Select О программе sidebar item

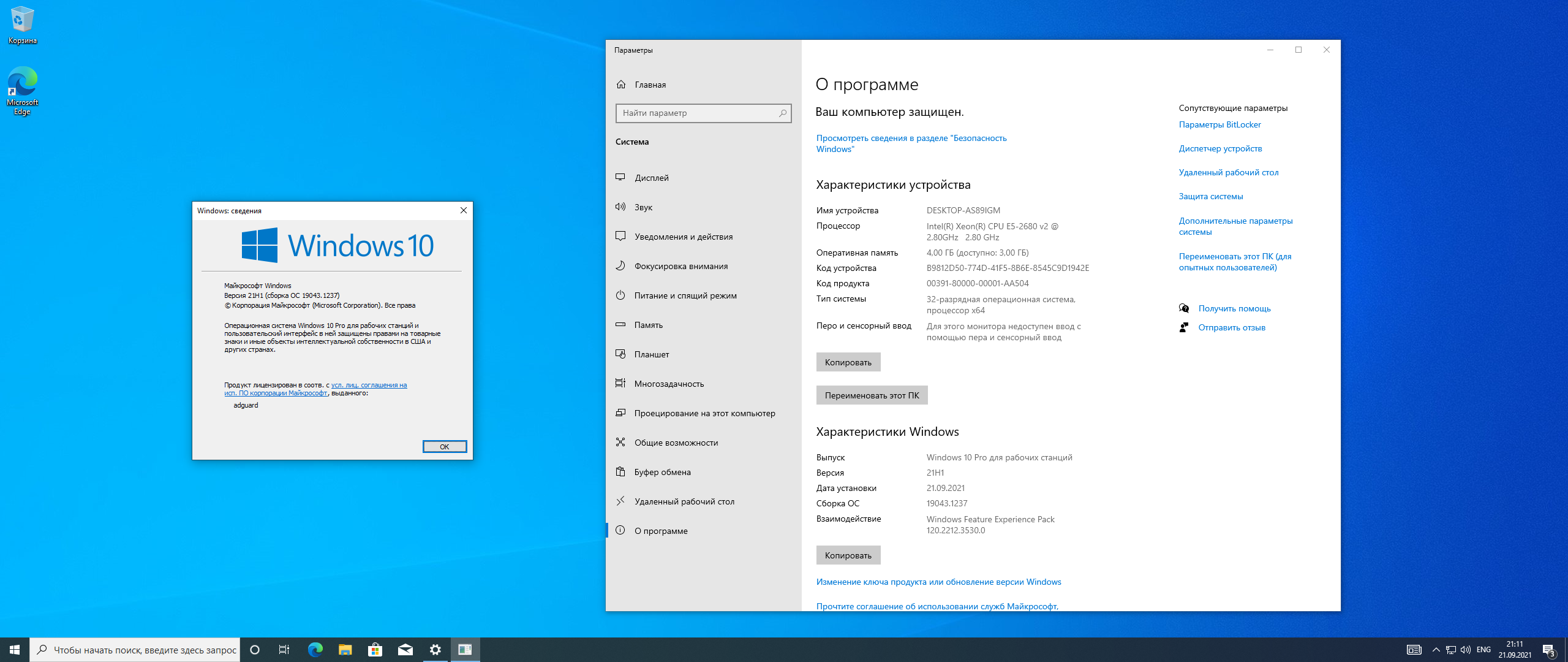(703, 531)
